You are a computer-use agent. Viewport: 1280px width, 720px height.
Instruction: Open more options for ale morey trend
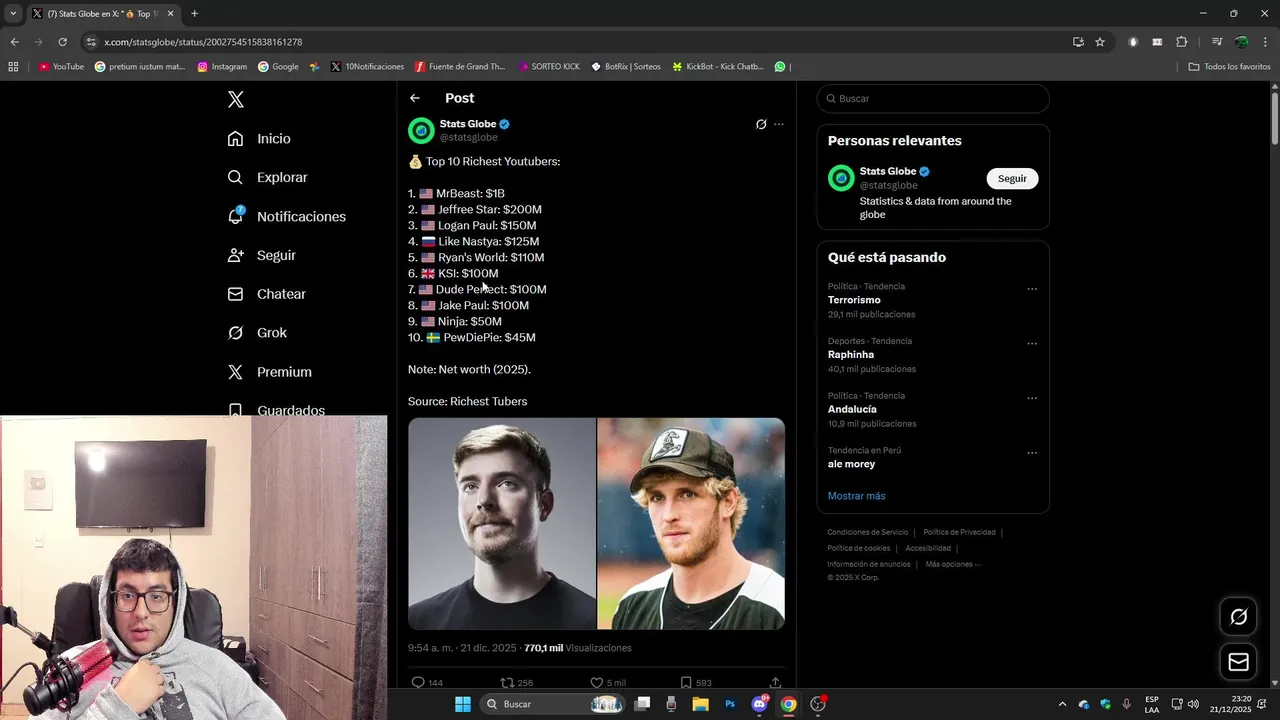pyautogui.click(x=1032, y=453)
